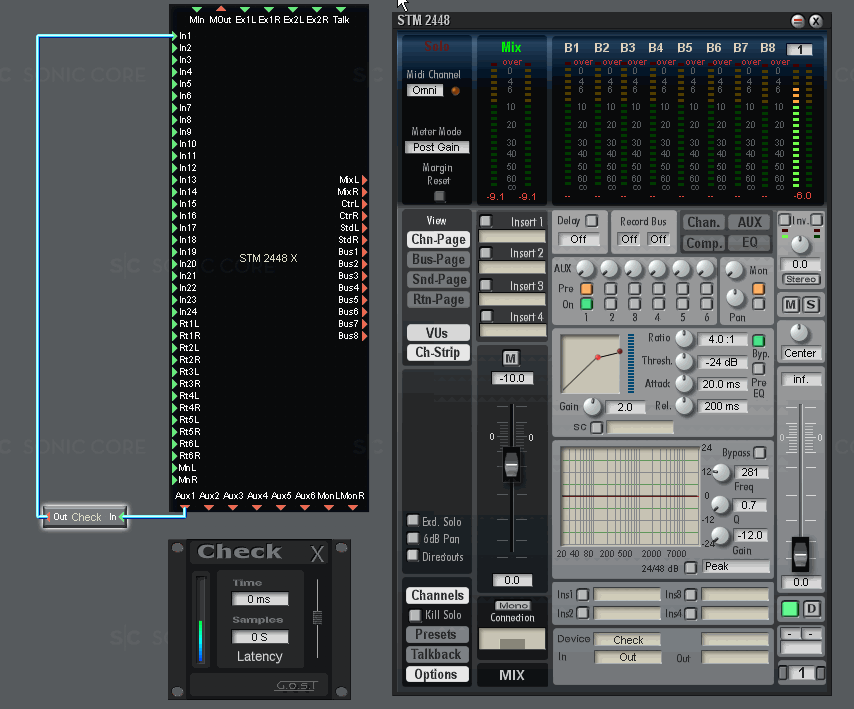This screenshot has height=709, width=854.
Task: Open the Device field showing Check
Action: (628, 640)
